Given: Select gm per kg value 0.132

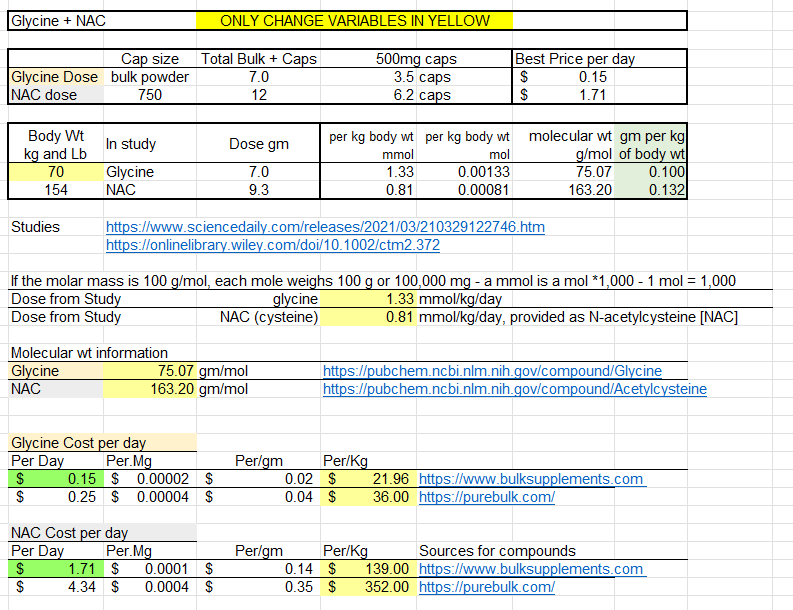Looking at the screenshot, I should [x=650, y=190].
